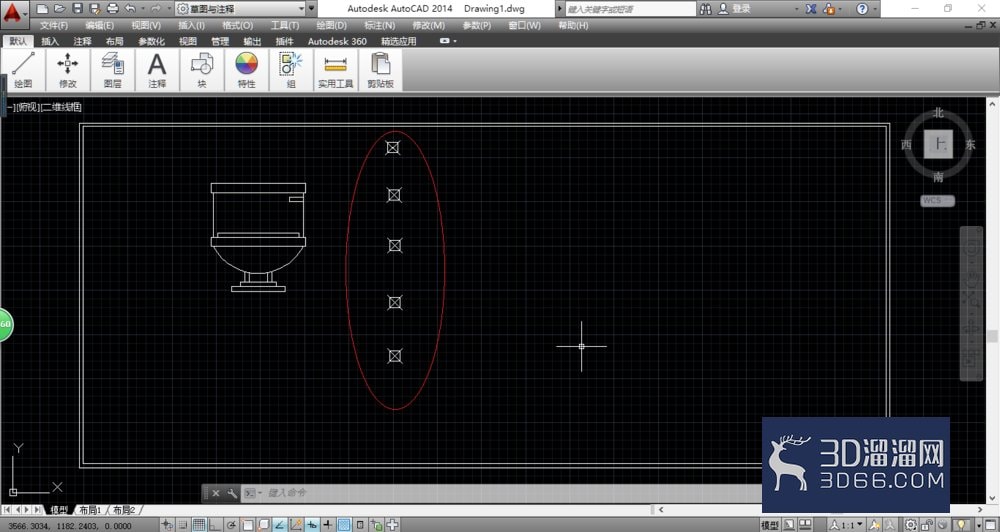Open the 块 (Block) ribbon panel
Viewport: 1000px width, 532px height.
[202, 70]
